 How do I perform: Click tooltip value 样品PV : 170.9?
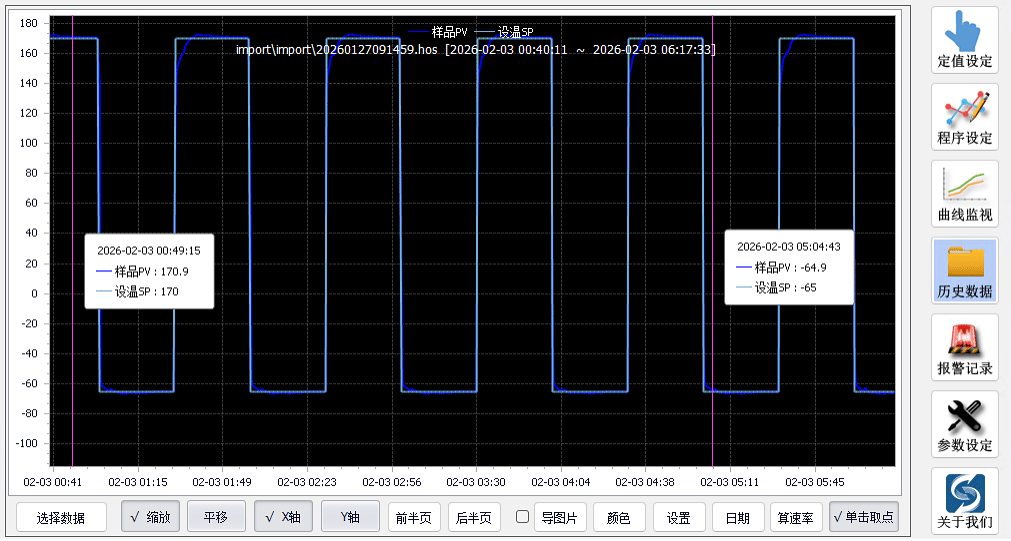pos(142,271)
